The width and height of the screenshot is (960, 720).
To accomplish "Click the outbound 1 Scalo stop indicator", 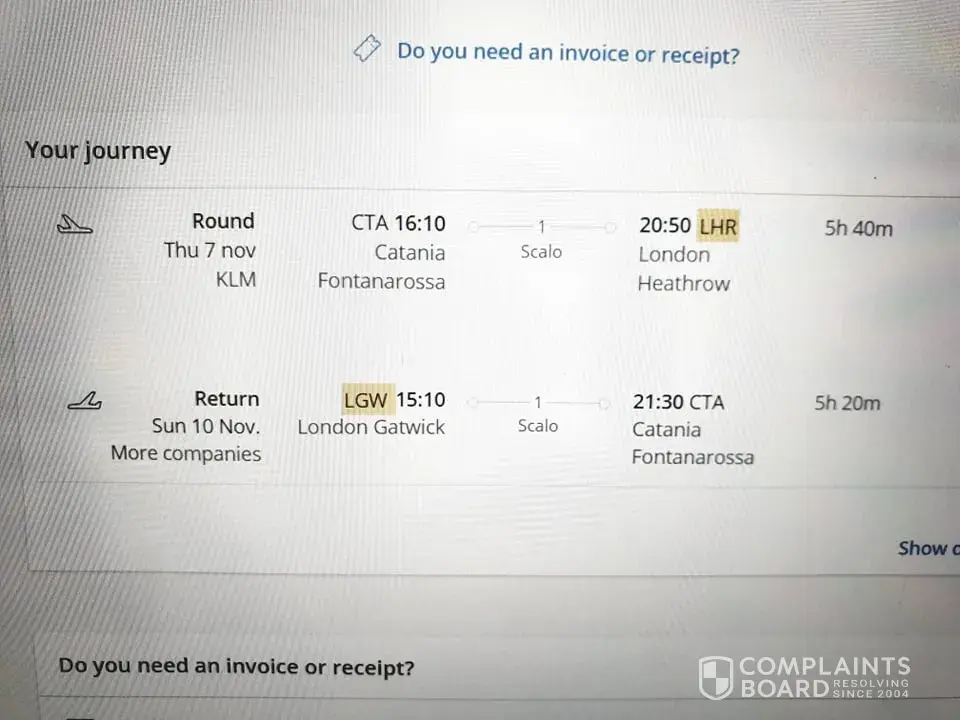I will click(541, 238).
